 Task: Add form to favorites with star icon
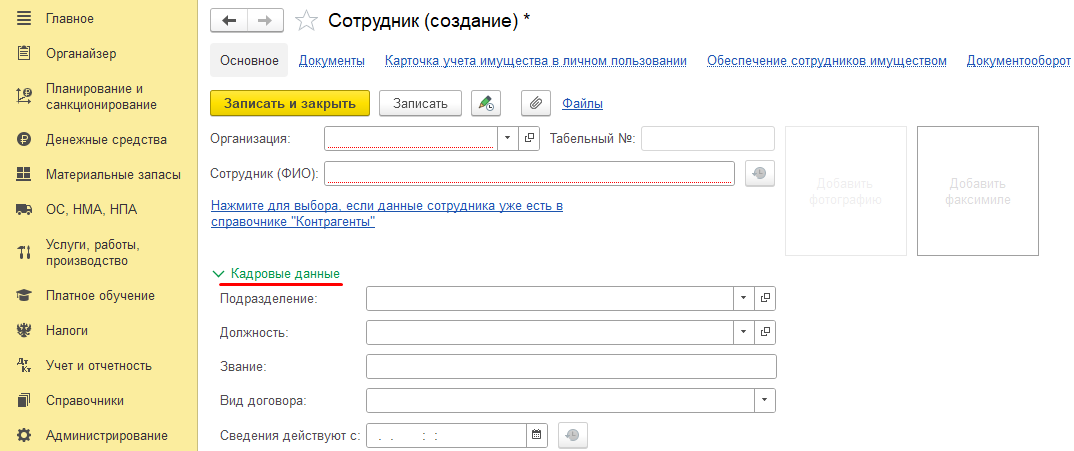(306, 21)
